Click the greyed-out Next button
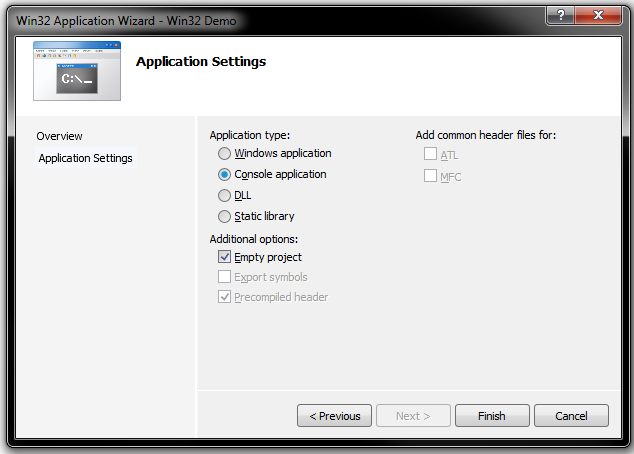634x454 pixels. [x=413, y=416]
